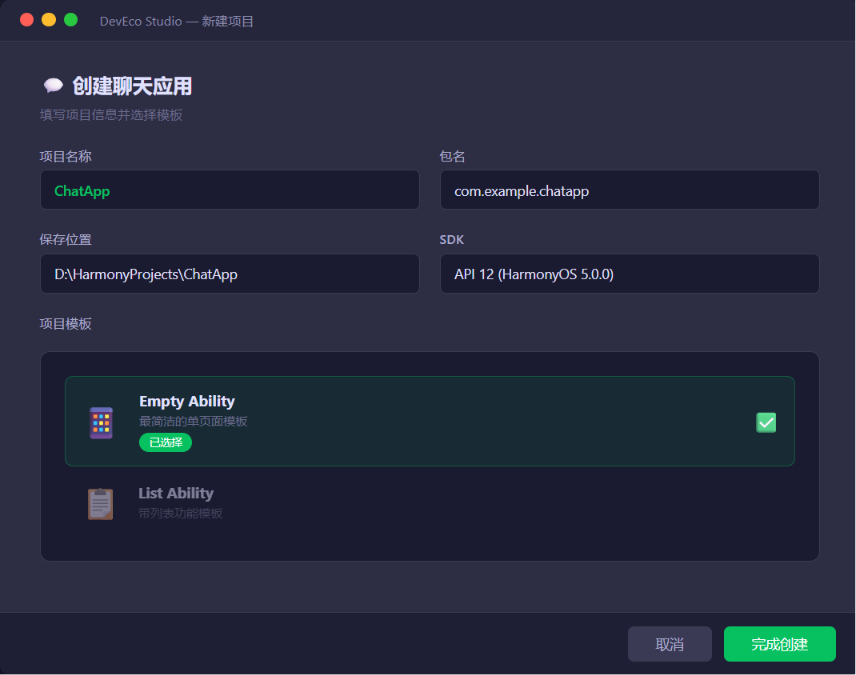The width and height of the screenshot is (856, 675).
Task: Click the chat bubble icon beside 创建聊天应用
Action: click(x=53, y=86)
